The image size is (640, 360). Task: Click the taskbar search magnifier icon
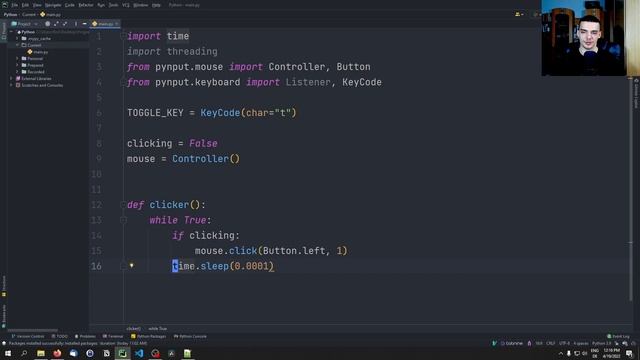[24, 353]
